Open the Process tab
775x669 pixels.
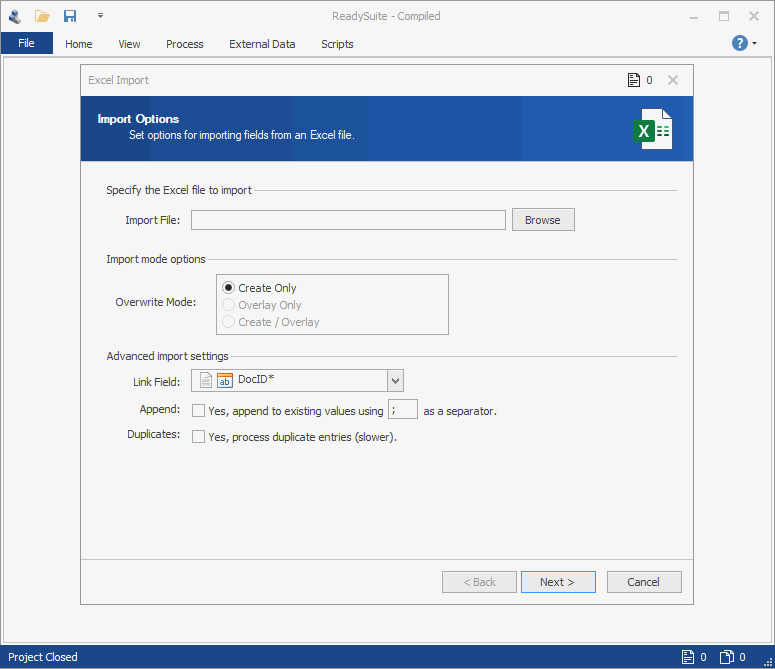click(184, 44)
